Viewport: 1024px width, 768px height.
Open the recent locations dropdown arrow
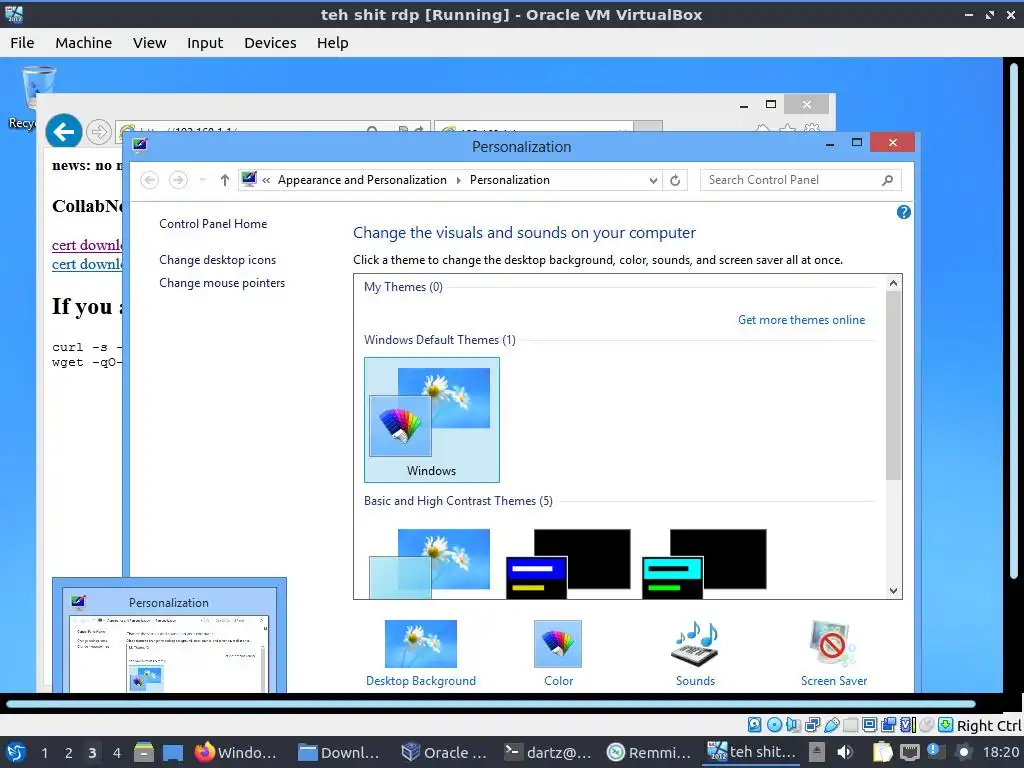click(203, 180)
